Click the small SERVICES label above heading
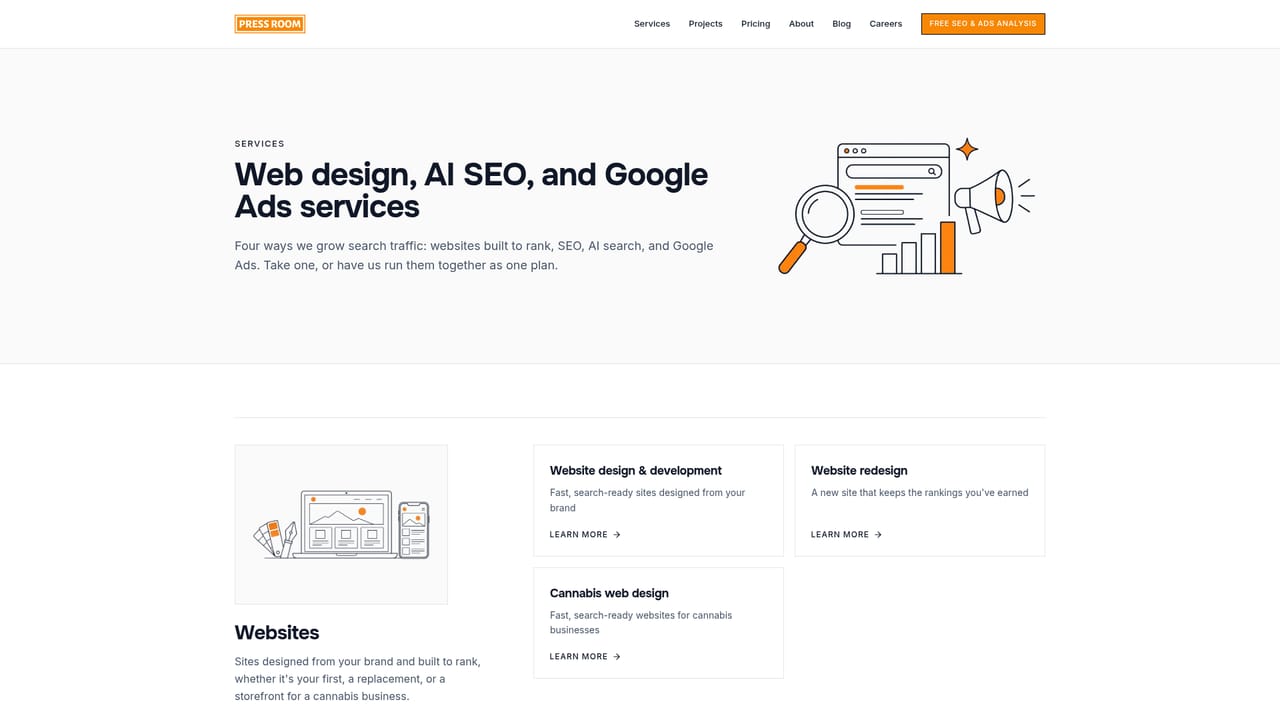 click(260, 144)
